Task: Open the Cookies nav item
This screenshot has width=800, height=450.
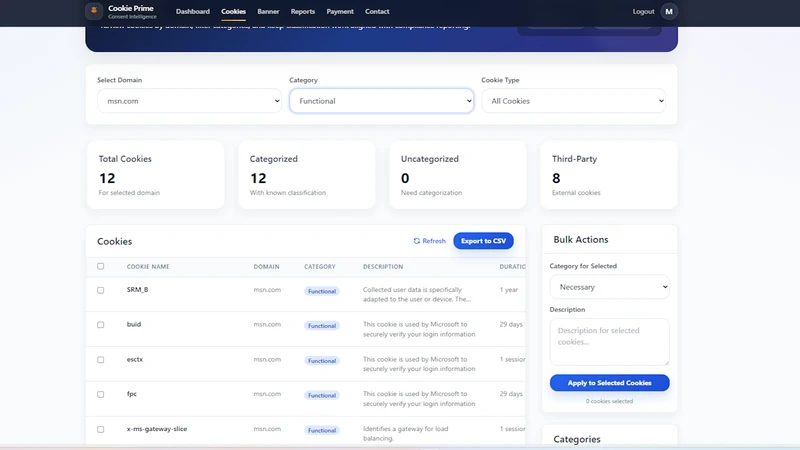Action: 233,11
